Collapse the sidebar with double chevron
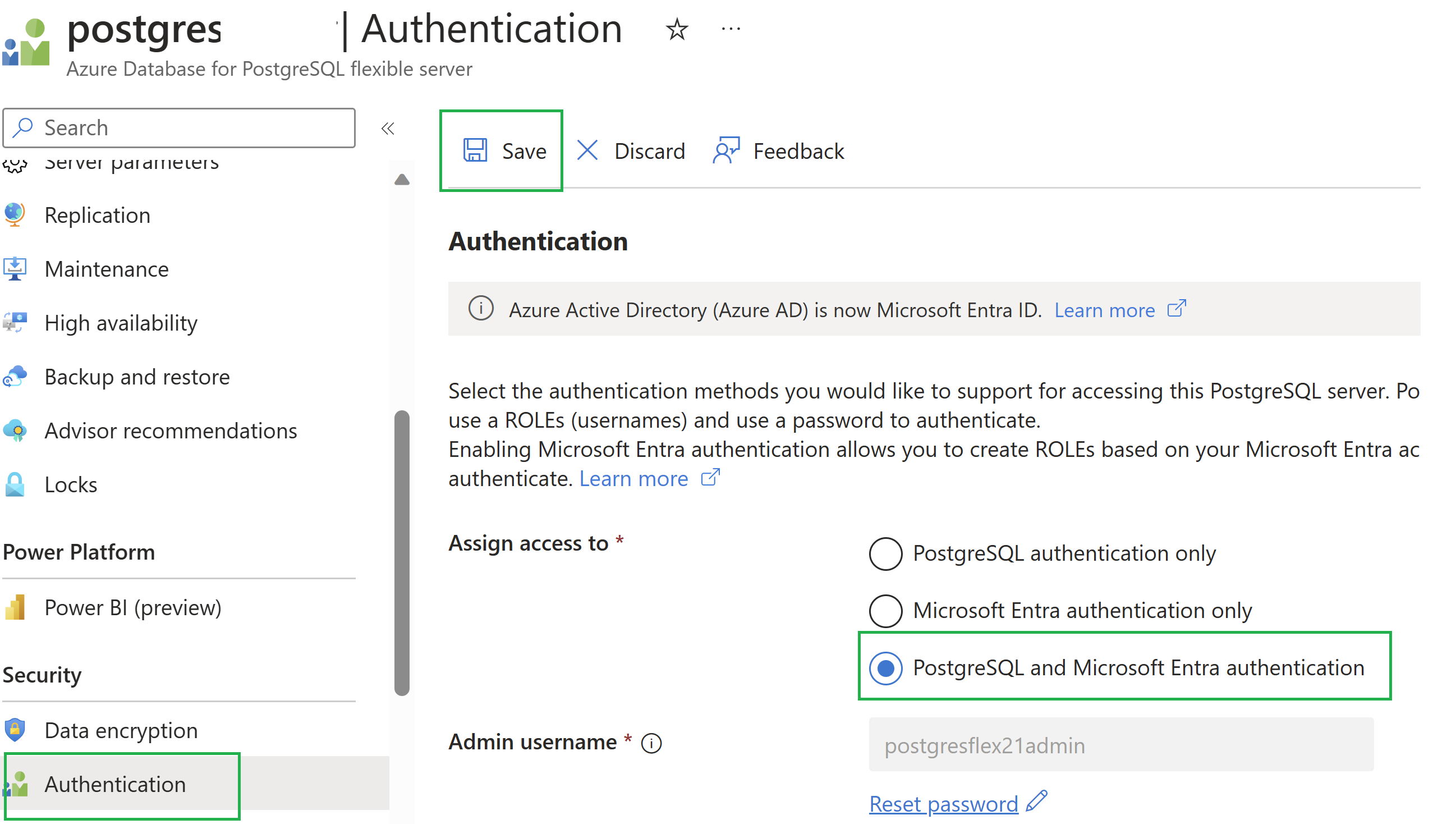This screenshot has width=1456, height=824. tap(388, 129)
